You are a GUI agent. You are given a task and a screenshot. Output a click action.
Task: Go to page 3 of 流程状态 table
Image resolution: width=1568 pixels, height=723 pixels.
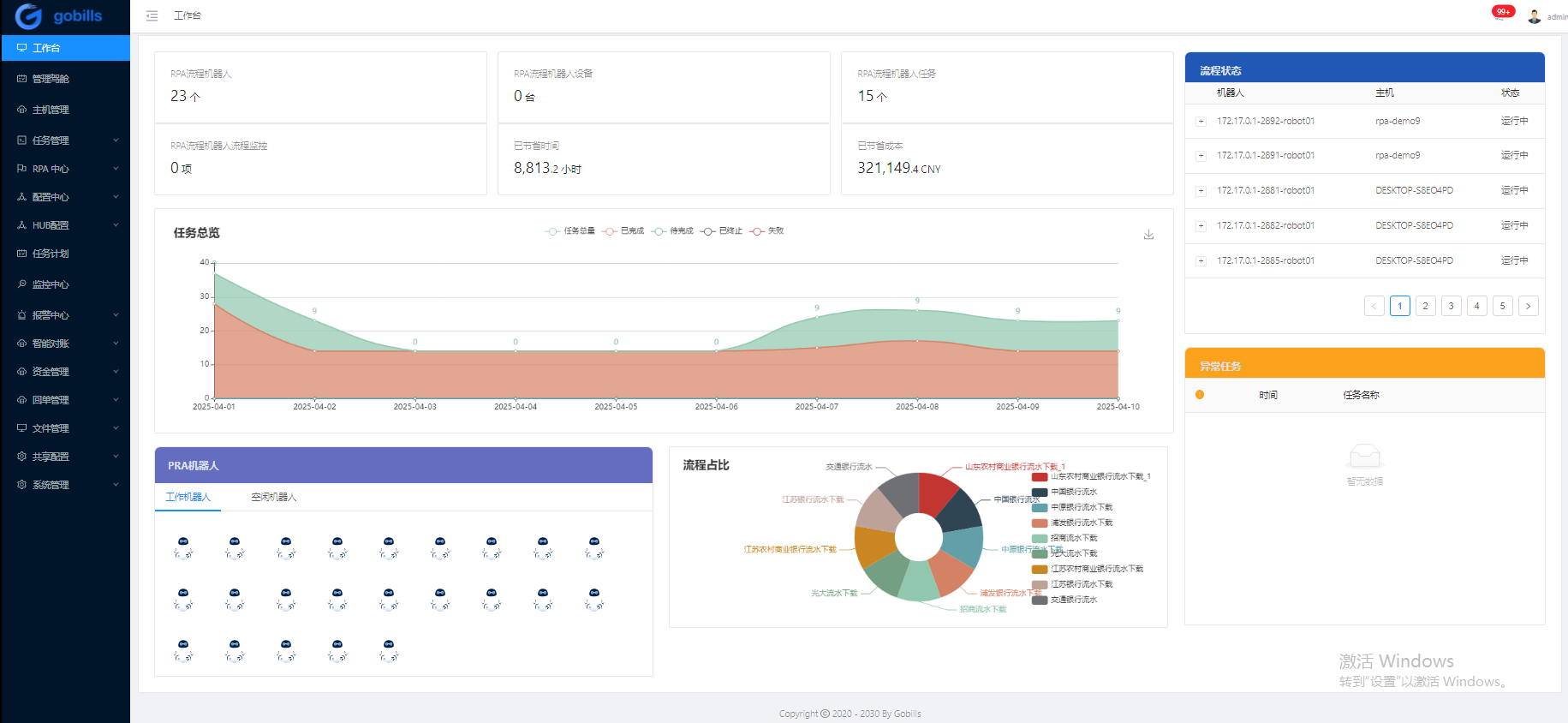[x=1451, y=306]
